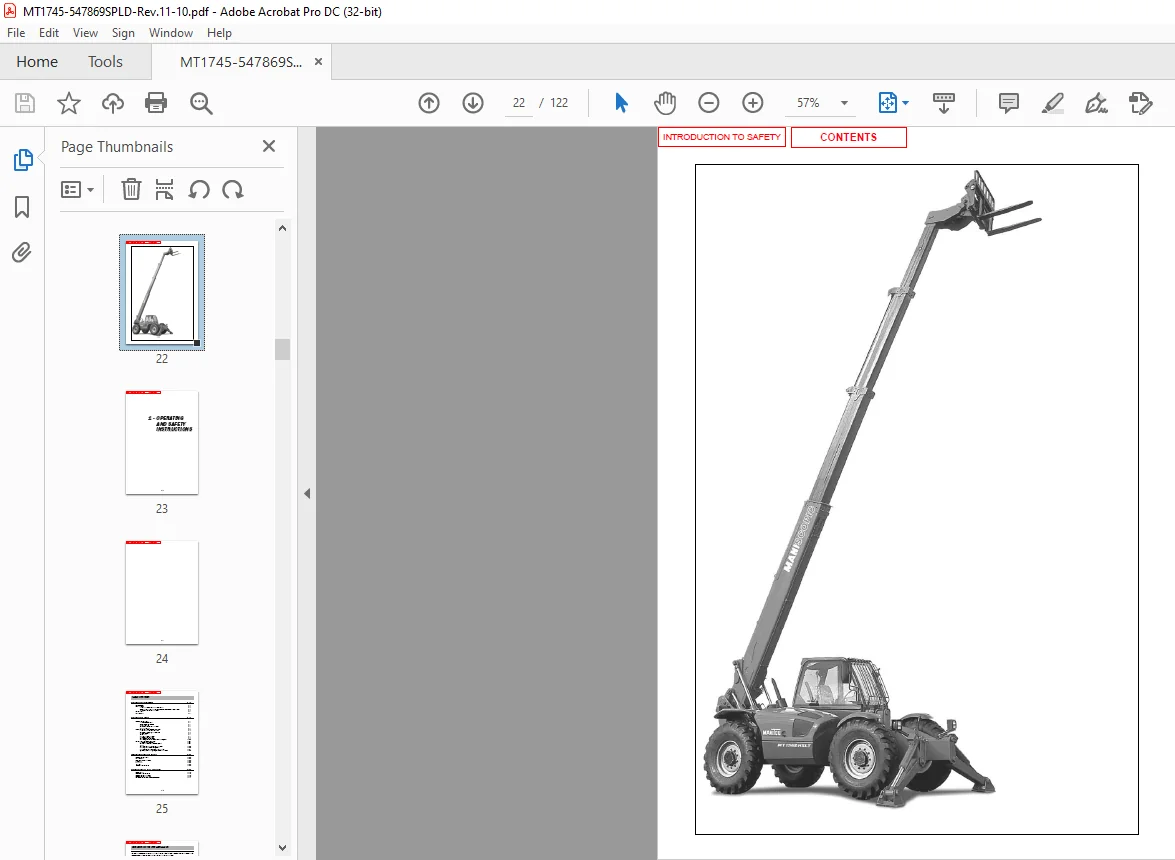Click the stamp and send icon
The width and height of the screenshot is (1175, 860).
click(x=1141, y=103)
